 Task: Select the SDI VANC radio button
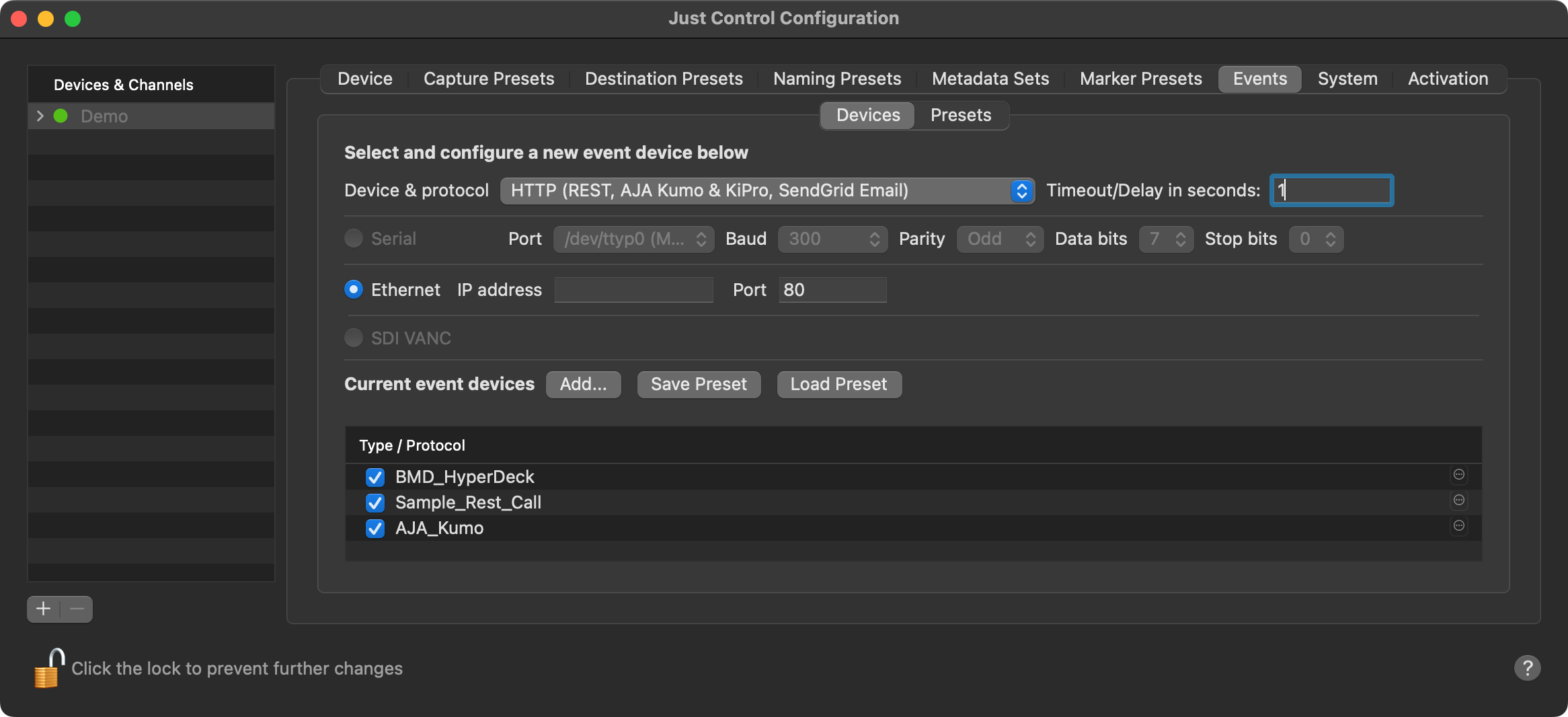click(354, 338)
